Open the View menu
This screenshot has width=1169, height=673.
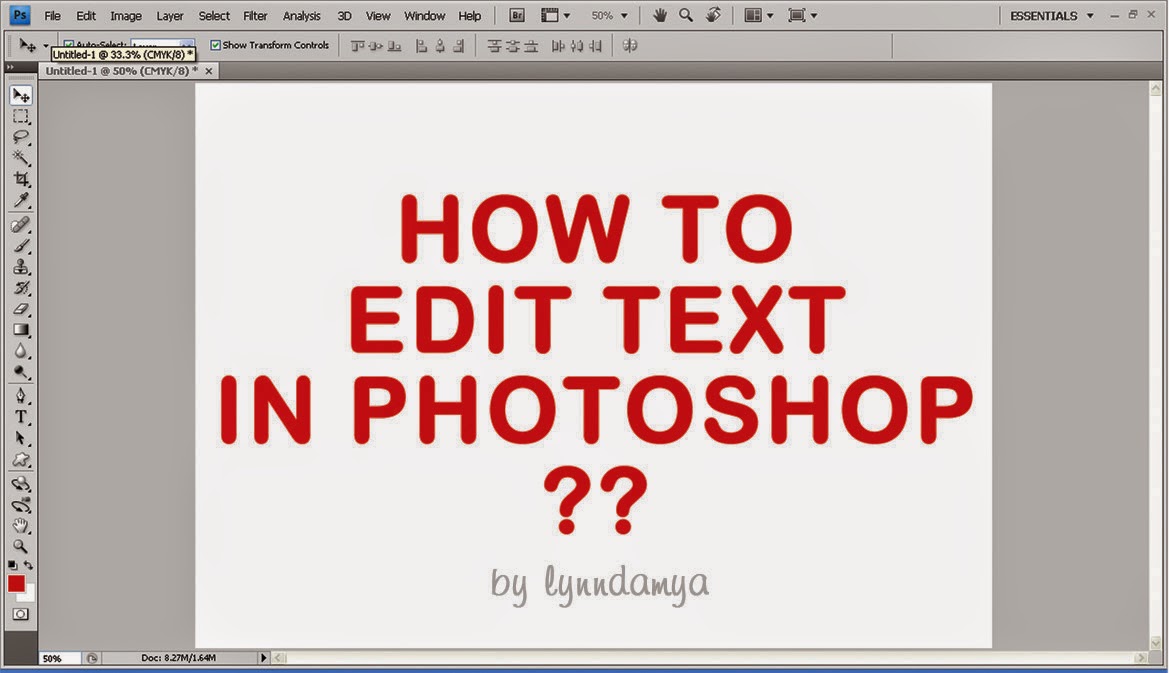377,16
